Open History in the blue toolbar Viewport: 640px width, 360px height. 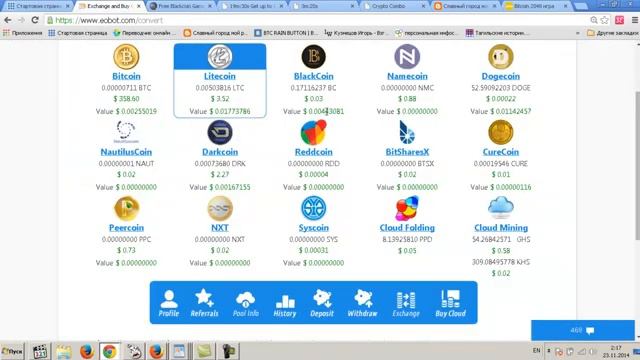[284, 306]
